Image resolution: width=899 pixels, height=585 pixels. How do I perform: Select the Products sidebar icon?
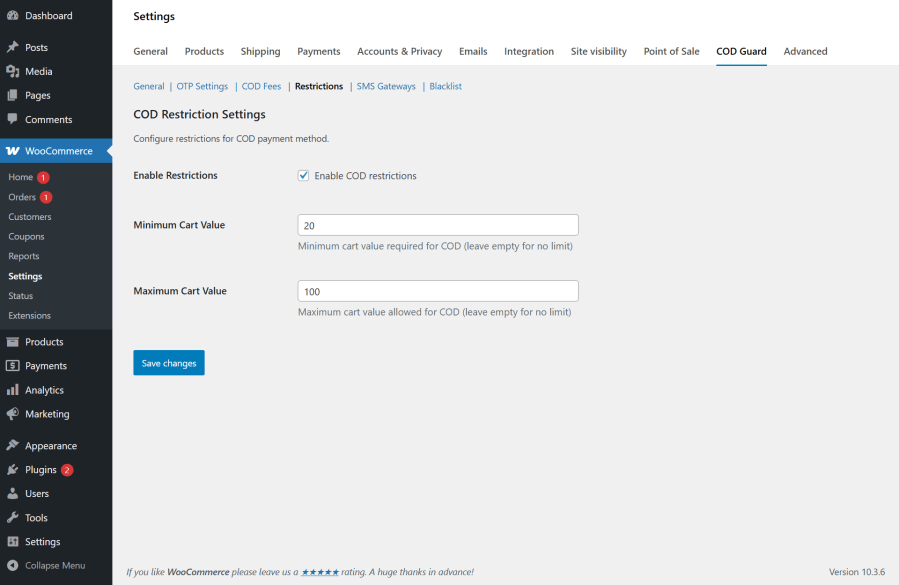click(x=12, y=341)
